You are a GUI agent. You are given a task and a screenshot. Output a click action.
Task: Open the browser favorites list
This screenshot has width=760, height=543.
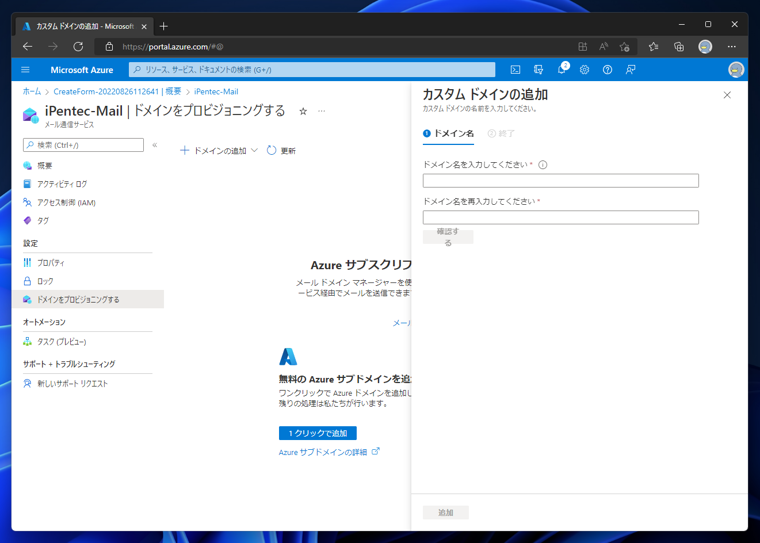coord(653,47)
